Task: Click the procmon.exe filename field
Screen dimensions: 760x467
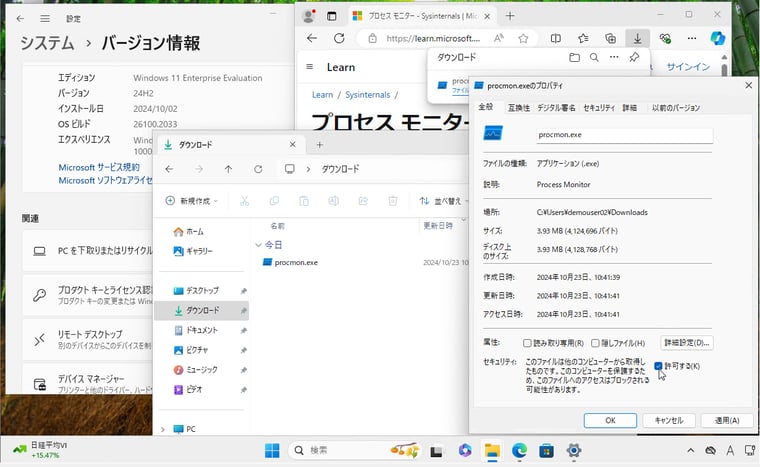Action: click(x=624, y=135)
